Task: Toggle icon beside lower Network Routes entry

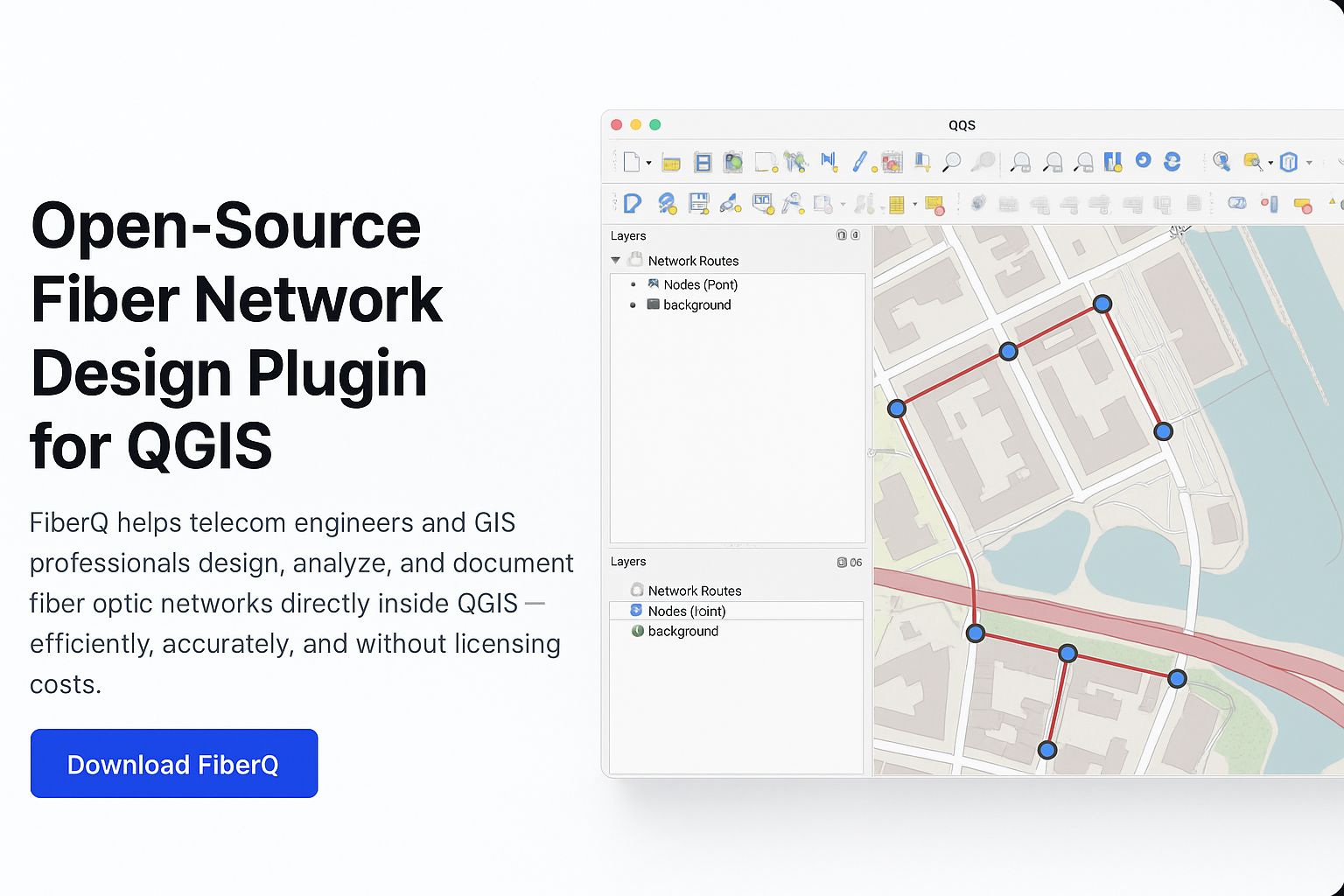Action: [x=637, y=591]
